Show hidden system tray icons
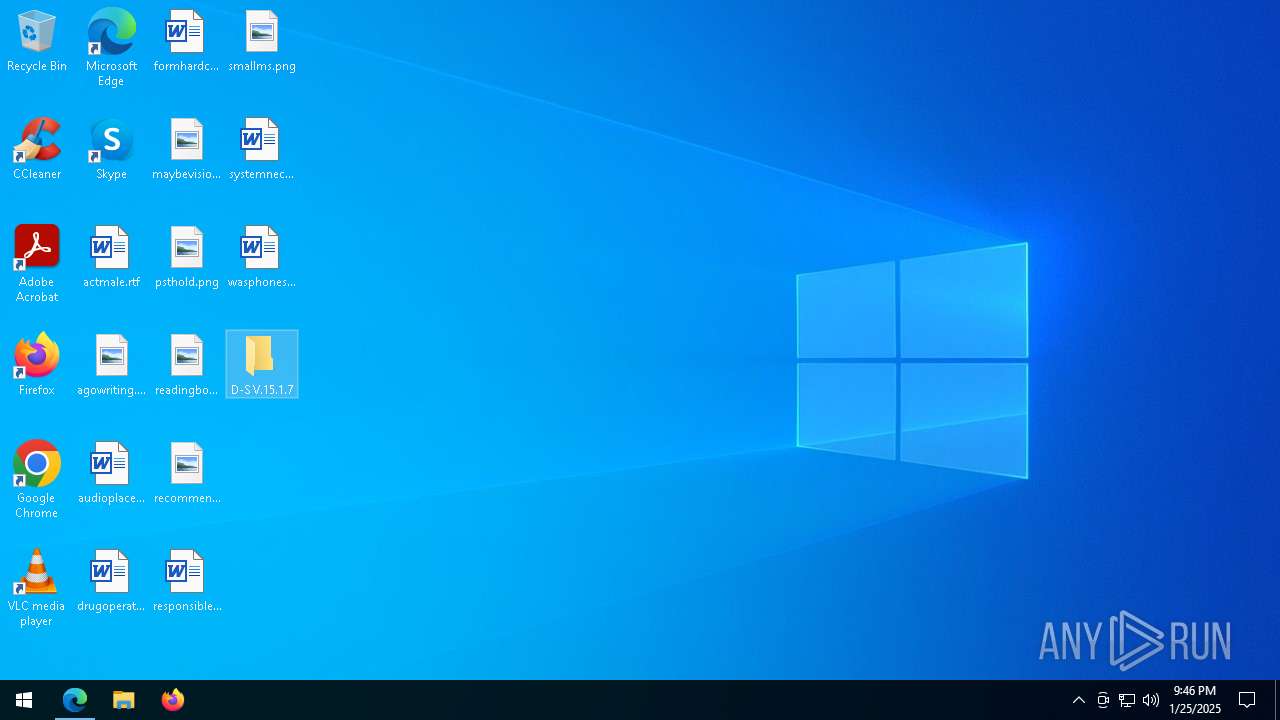1280x720 pixels. pos(1079,700)
